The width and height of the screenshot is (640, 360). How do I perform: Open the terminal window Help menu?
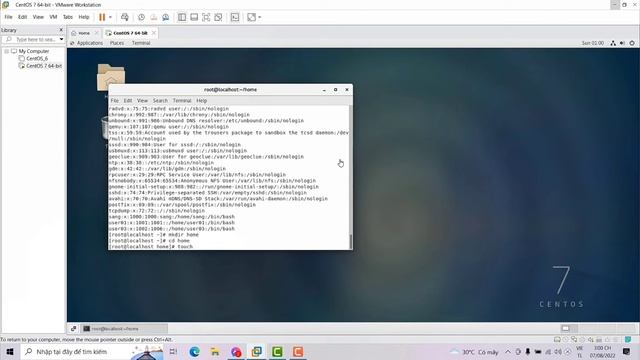click(x=202, y=100)
